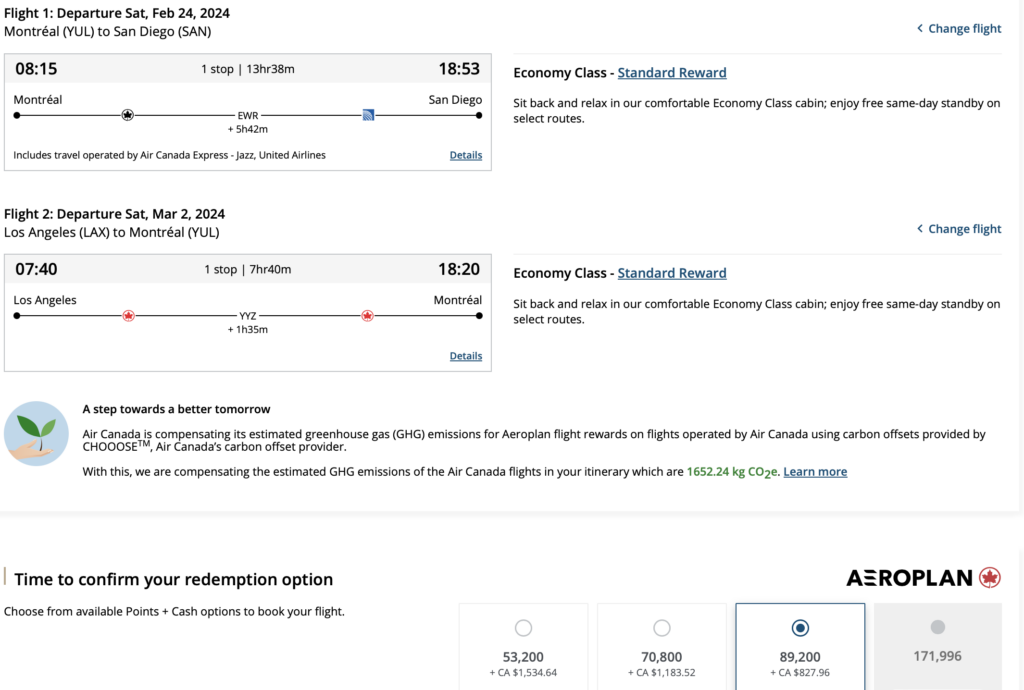Change flight for Flight 1 departure
The width and height of the screenshot is (1024, 690).
coord(964,29)
